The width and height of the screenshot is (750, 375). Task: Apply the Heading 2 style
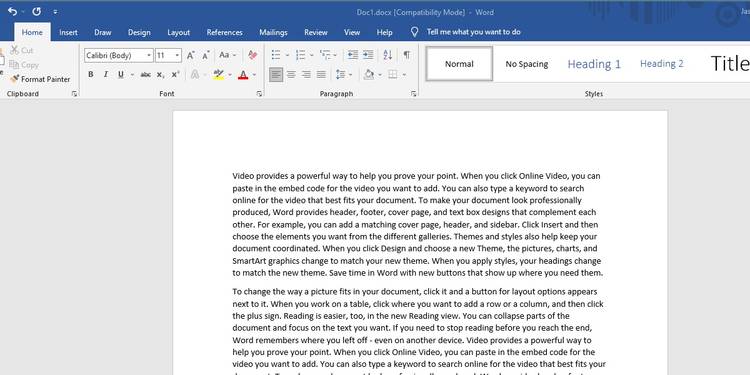(x=662, y=64)
